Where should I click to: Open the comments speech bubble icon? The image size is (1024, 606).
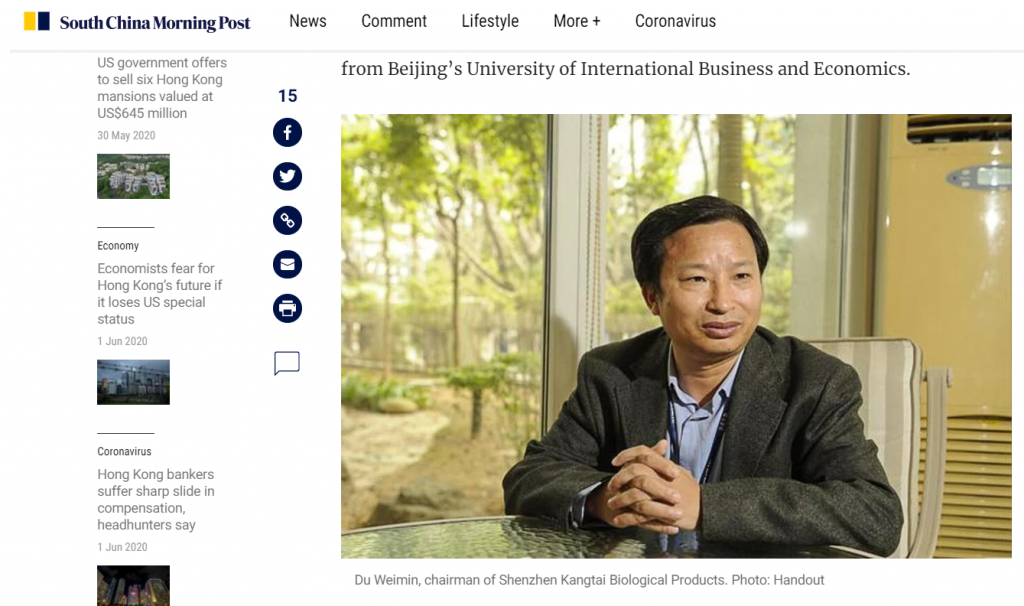[x=287, y=363]
